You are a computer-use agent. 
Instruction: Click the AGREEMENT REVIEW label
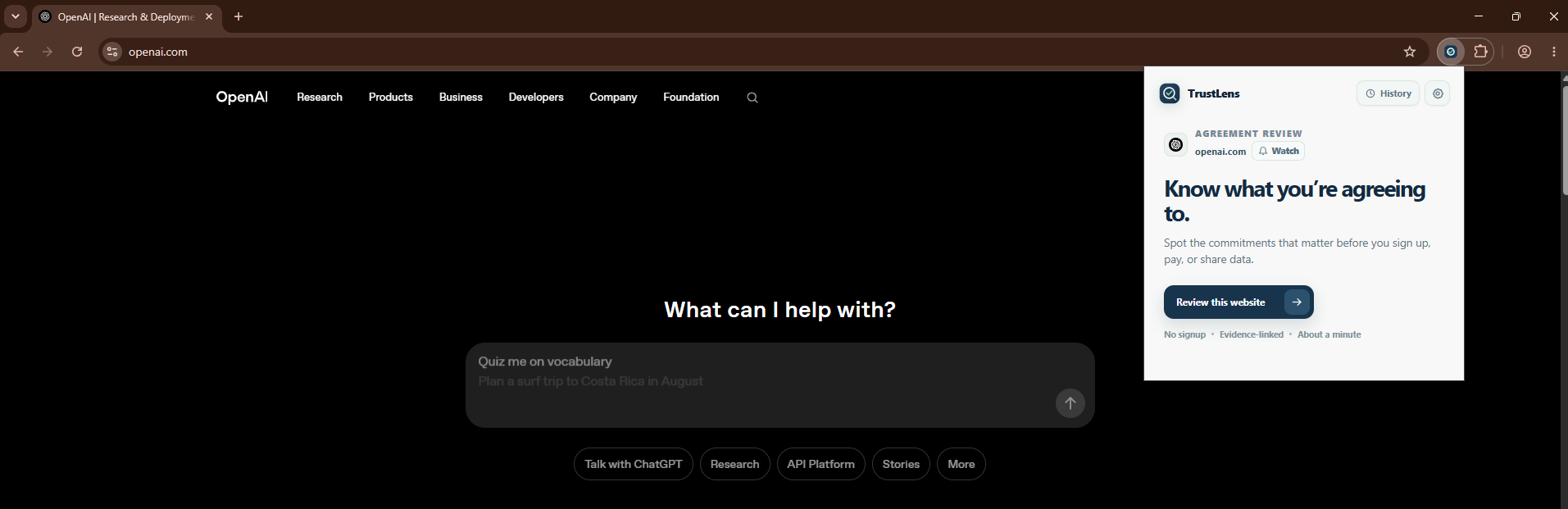(1248, 134)
